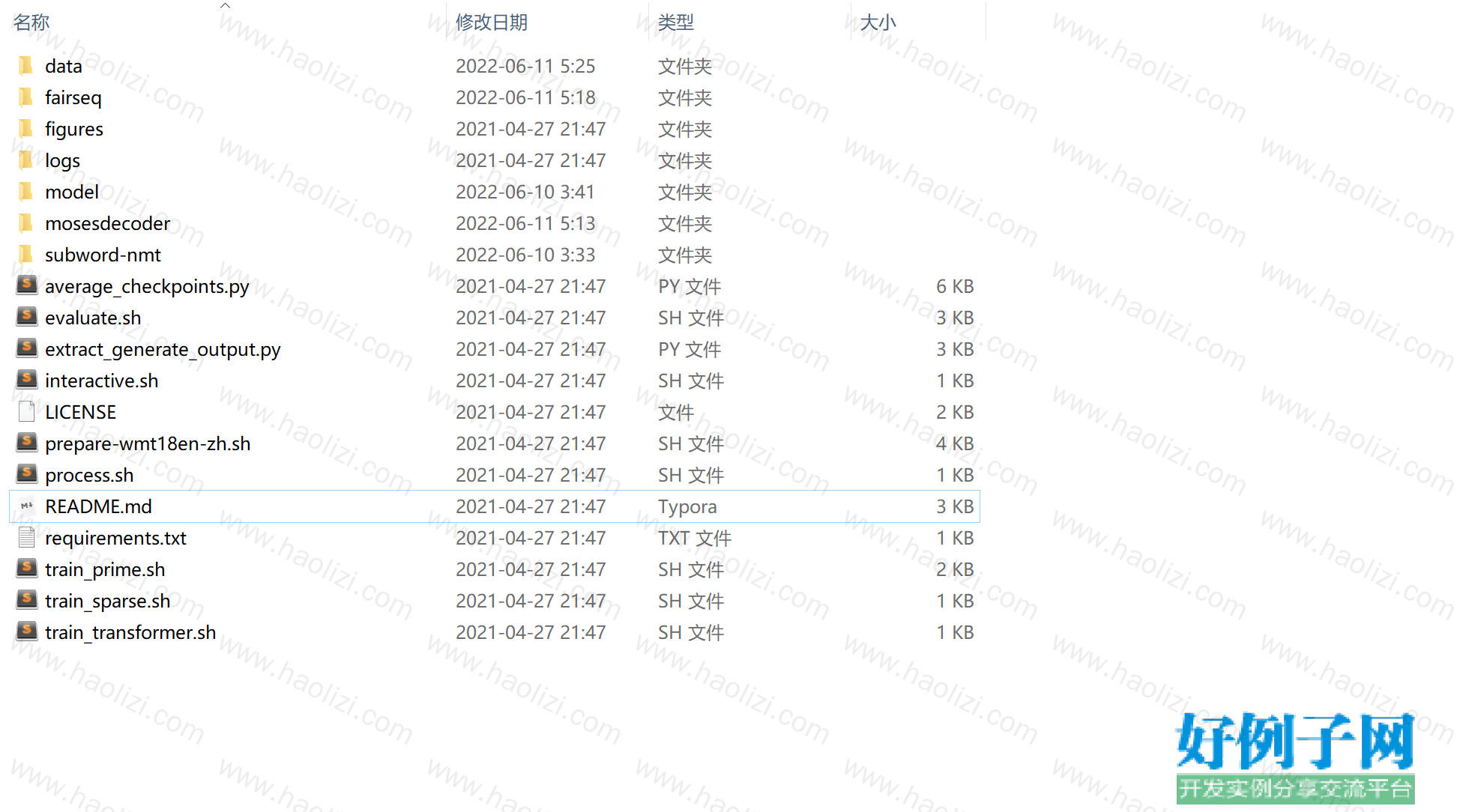The height and width of the screenshot is (812, 1463).
Task: Sort files by the 名称 column header
Action: click(x=31, y=22)
